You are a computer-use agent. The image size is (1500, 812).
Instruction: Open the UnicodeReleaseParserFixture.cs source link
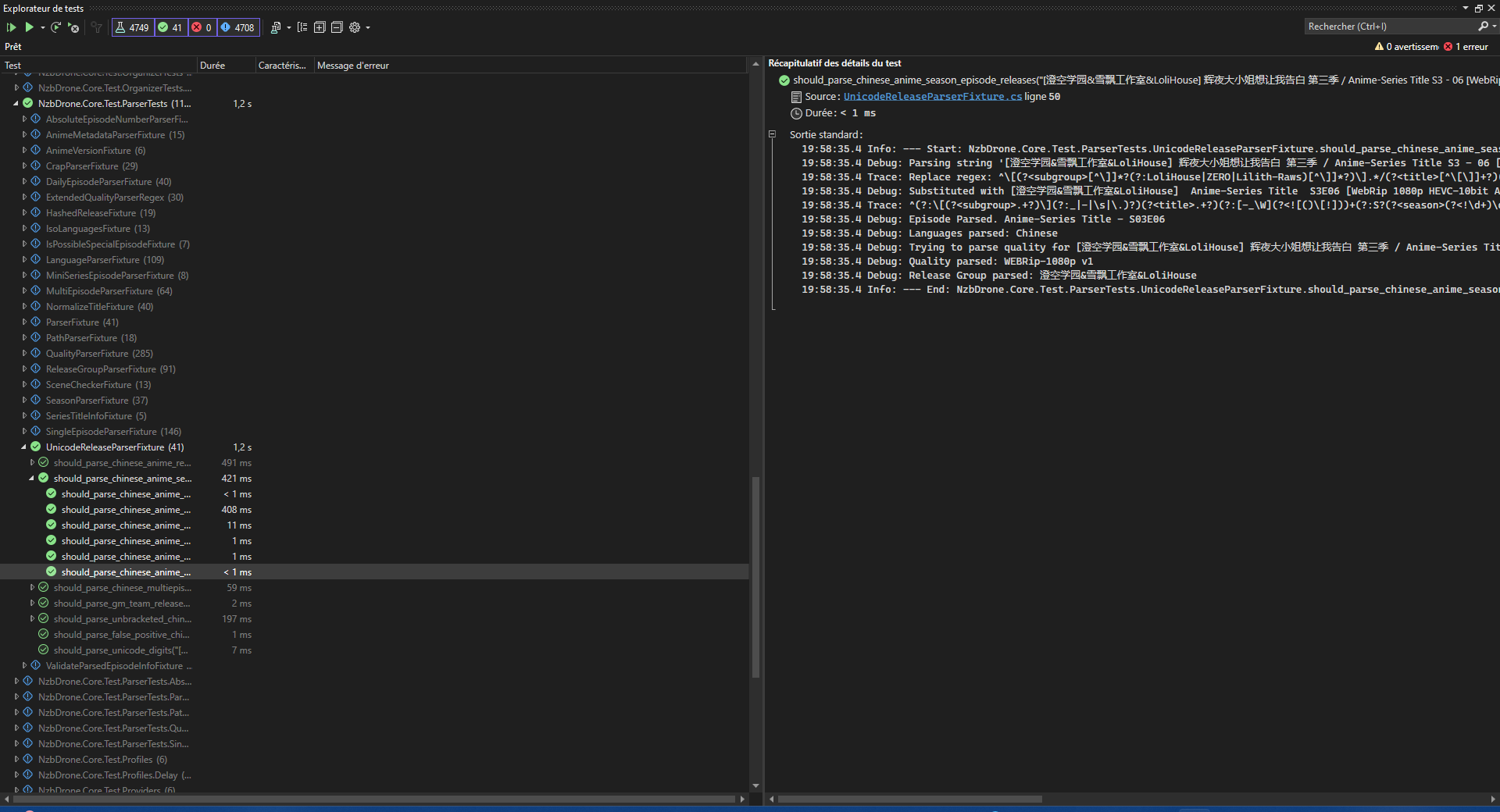(x=933, y=96)
